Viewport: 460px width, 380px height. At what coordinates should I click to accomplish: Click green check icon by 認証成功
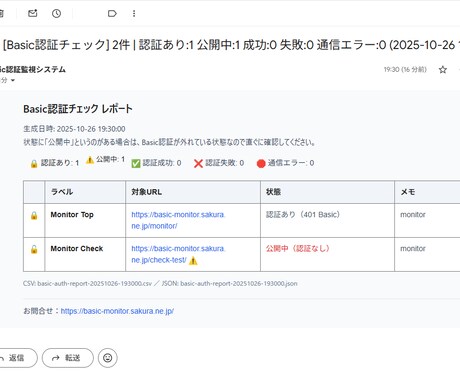(136, 163)
